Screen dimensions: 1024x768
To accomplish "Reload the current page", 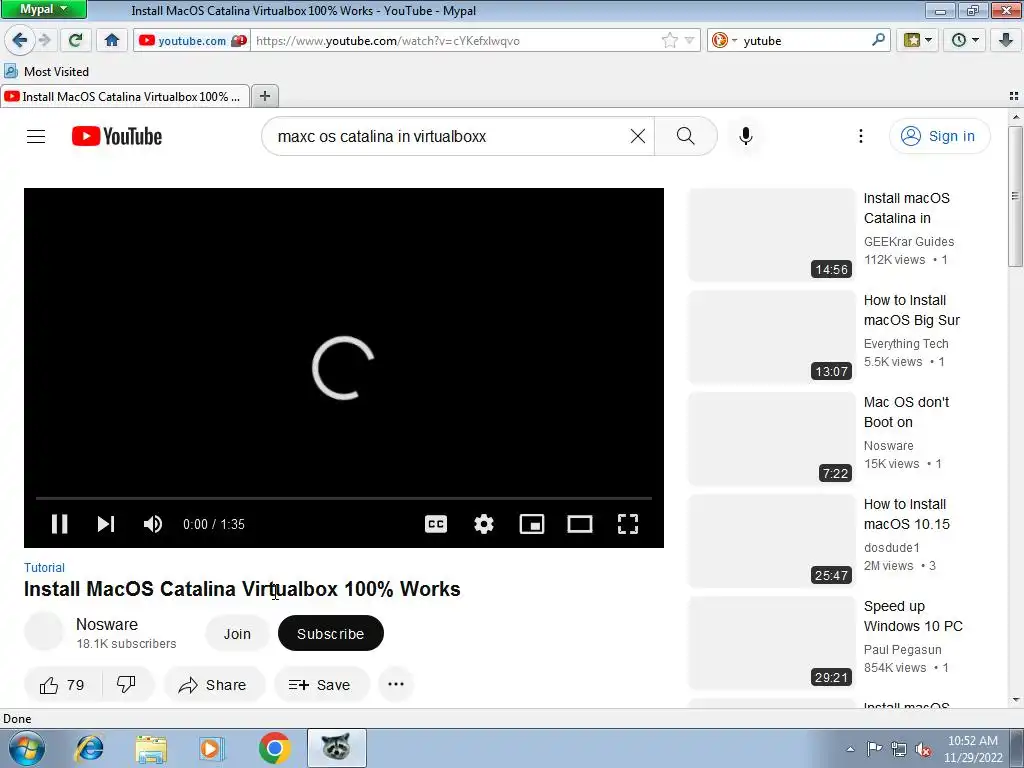I will [75, 40].
